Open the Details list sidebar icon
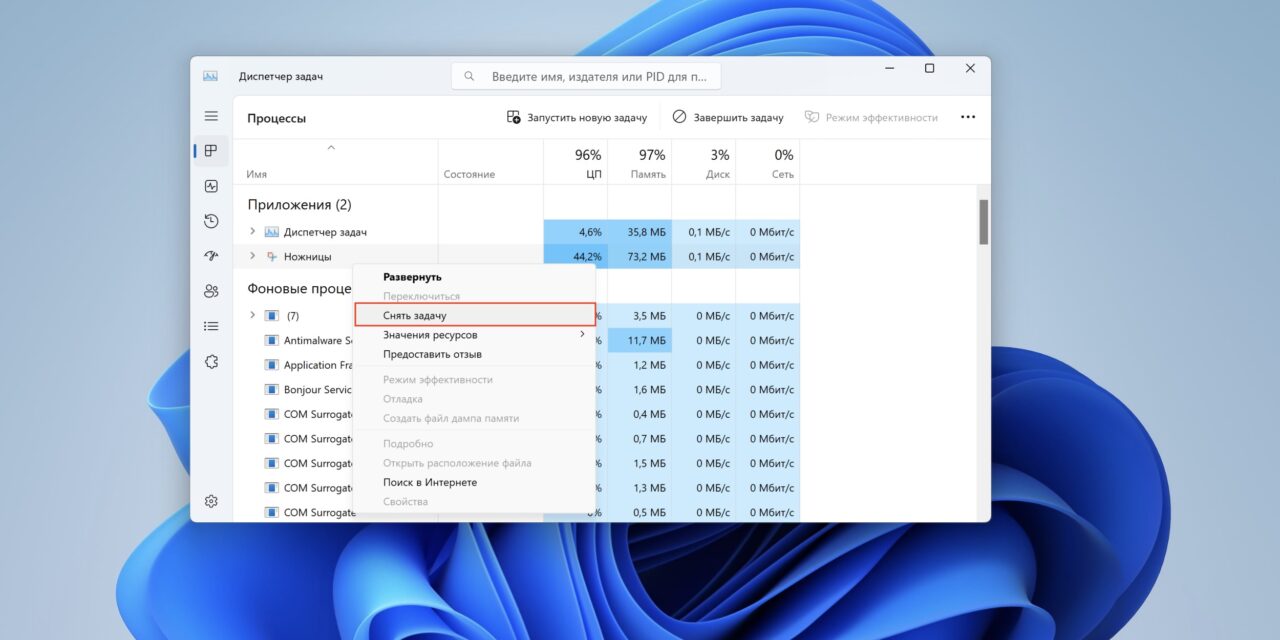 [x=211, y=326]
